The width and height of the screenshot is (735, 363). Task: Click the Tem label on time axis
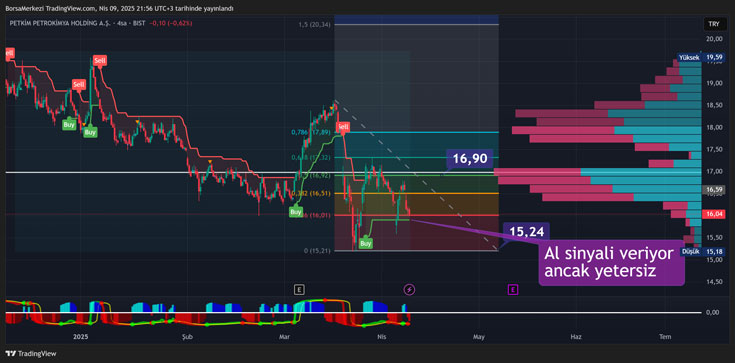pos(665,337)
